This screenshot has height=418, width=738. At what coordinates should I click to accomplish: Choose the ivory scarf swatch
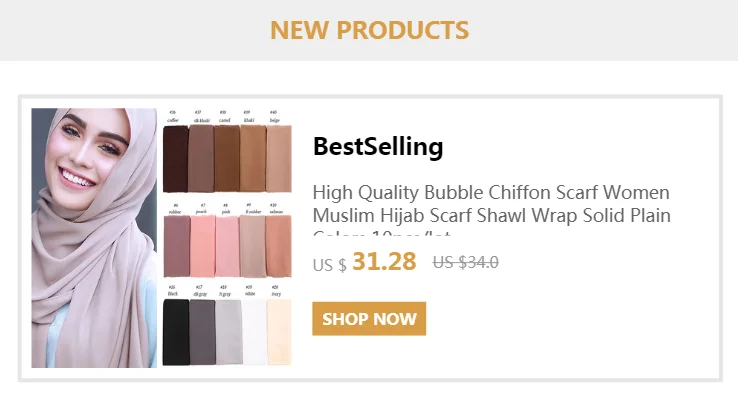click(279, 332)
